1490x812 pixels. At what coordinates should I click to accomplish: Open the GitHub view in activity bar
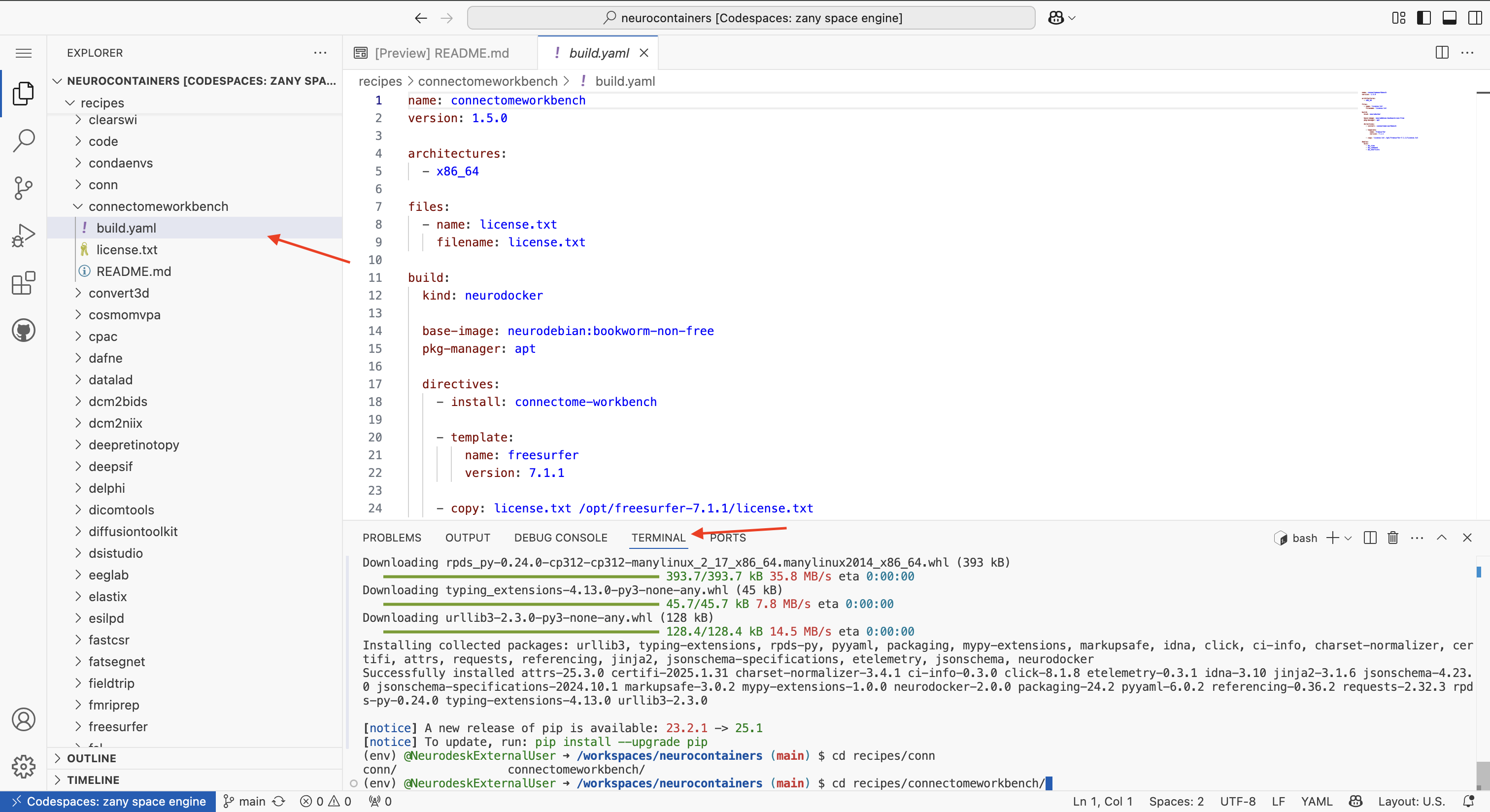[23, 330]
